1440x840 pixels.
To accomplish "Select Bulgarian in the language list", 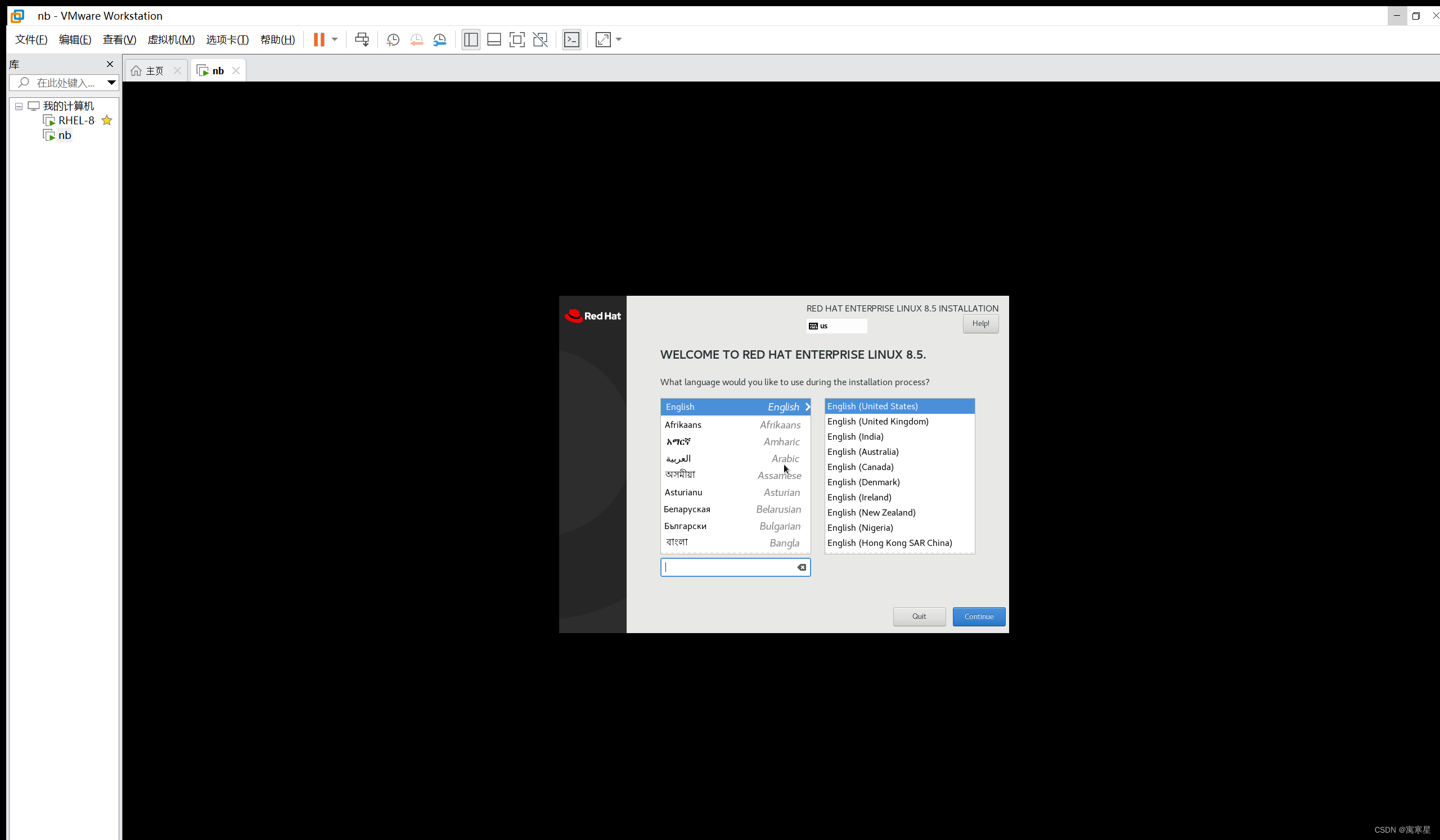I will click(x=735, y=526).
